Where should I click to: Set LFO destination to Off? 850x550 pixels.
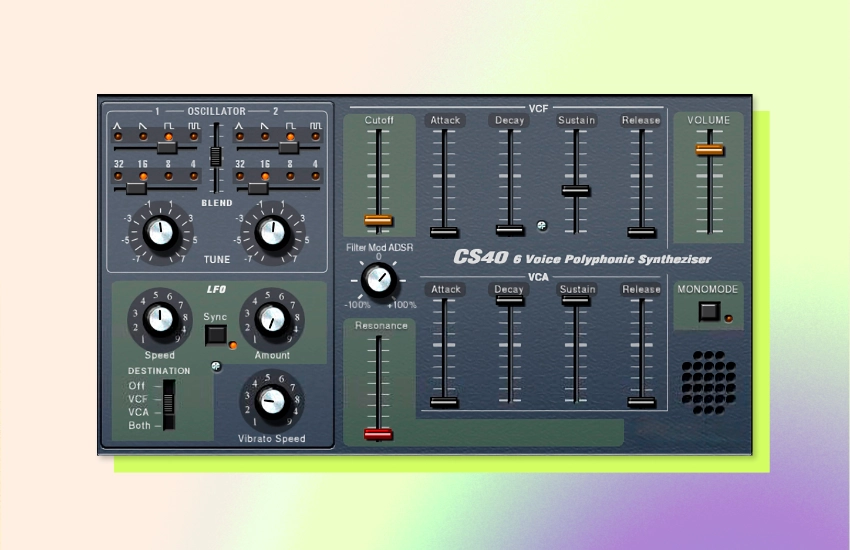(137, 386)
